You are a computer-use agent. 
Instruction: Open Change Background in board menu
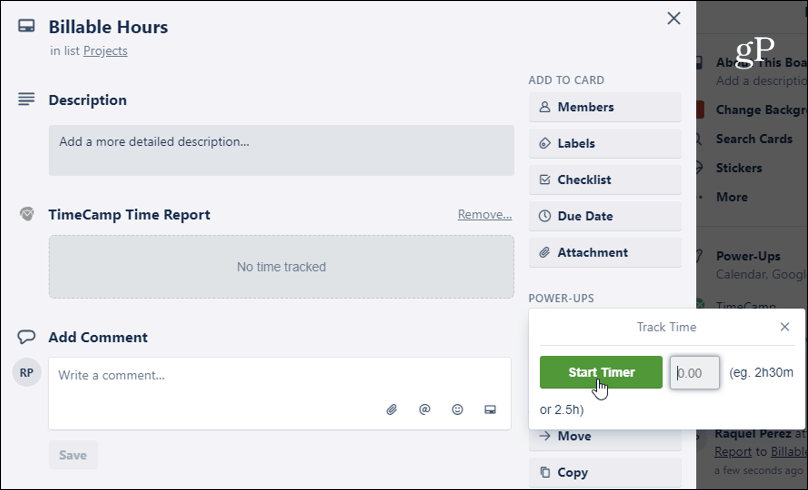tap(761, 110)
